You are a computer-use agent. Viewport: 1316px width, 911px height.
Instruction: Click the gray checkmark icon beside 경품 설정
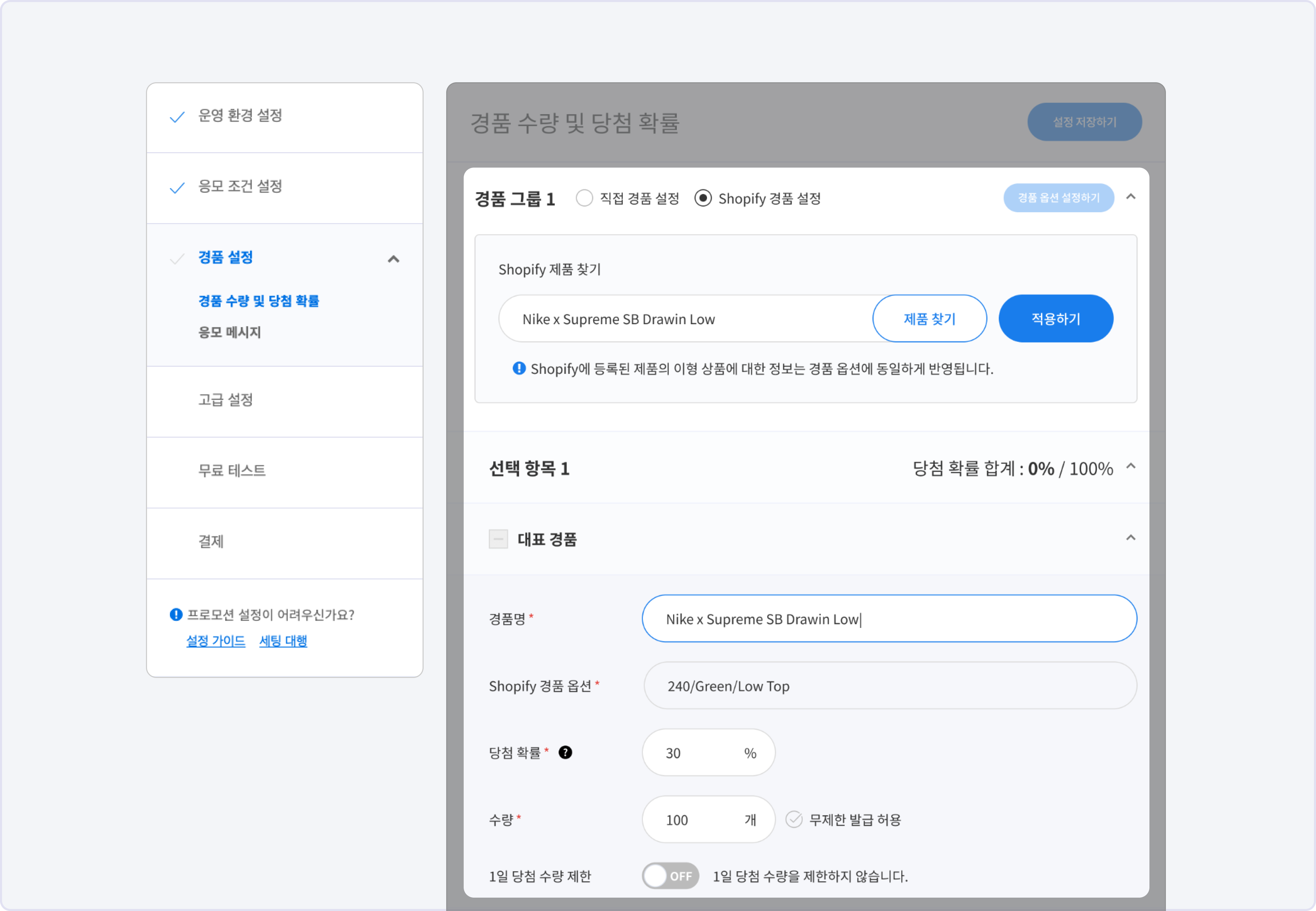[178, 258]
